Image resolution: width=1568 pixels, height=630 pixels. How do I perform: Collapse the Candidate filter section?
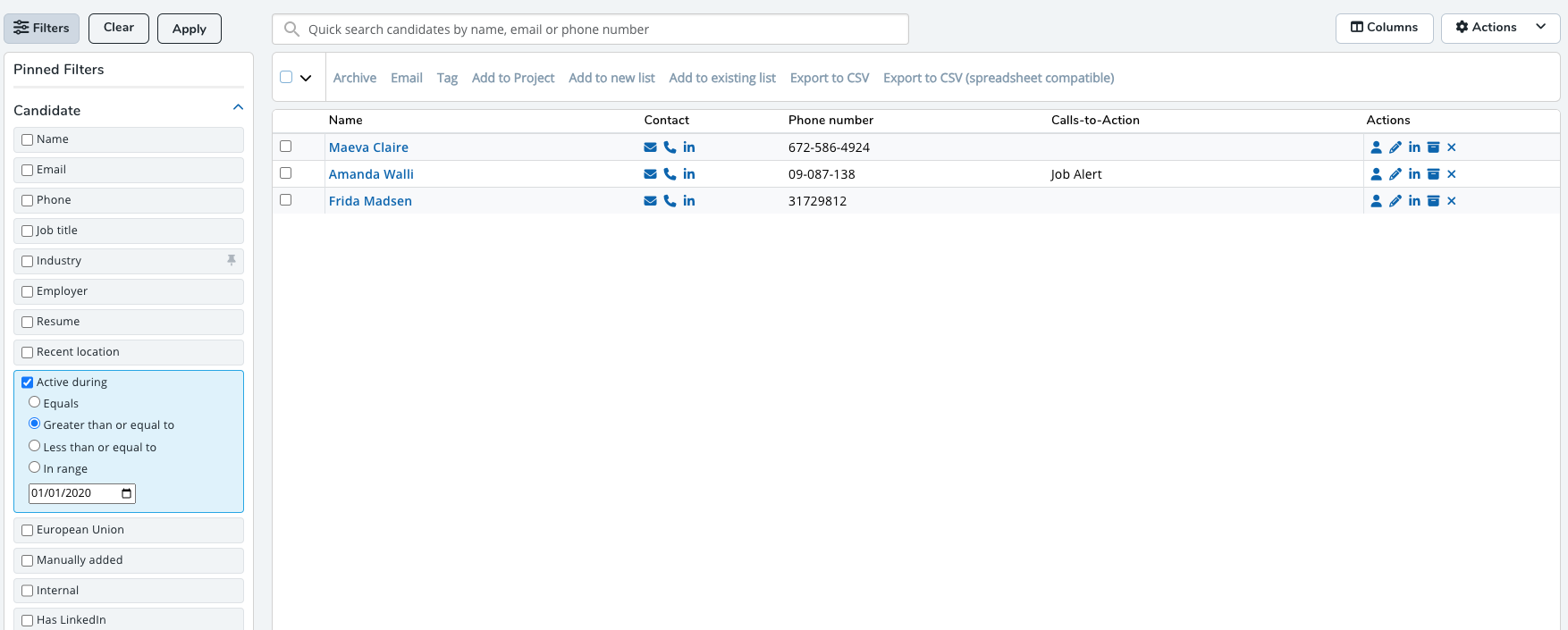(x=238, y=108)
